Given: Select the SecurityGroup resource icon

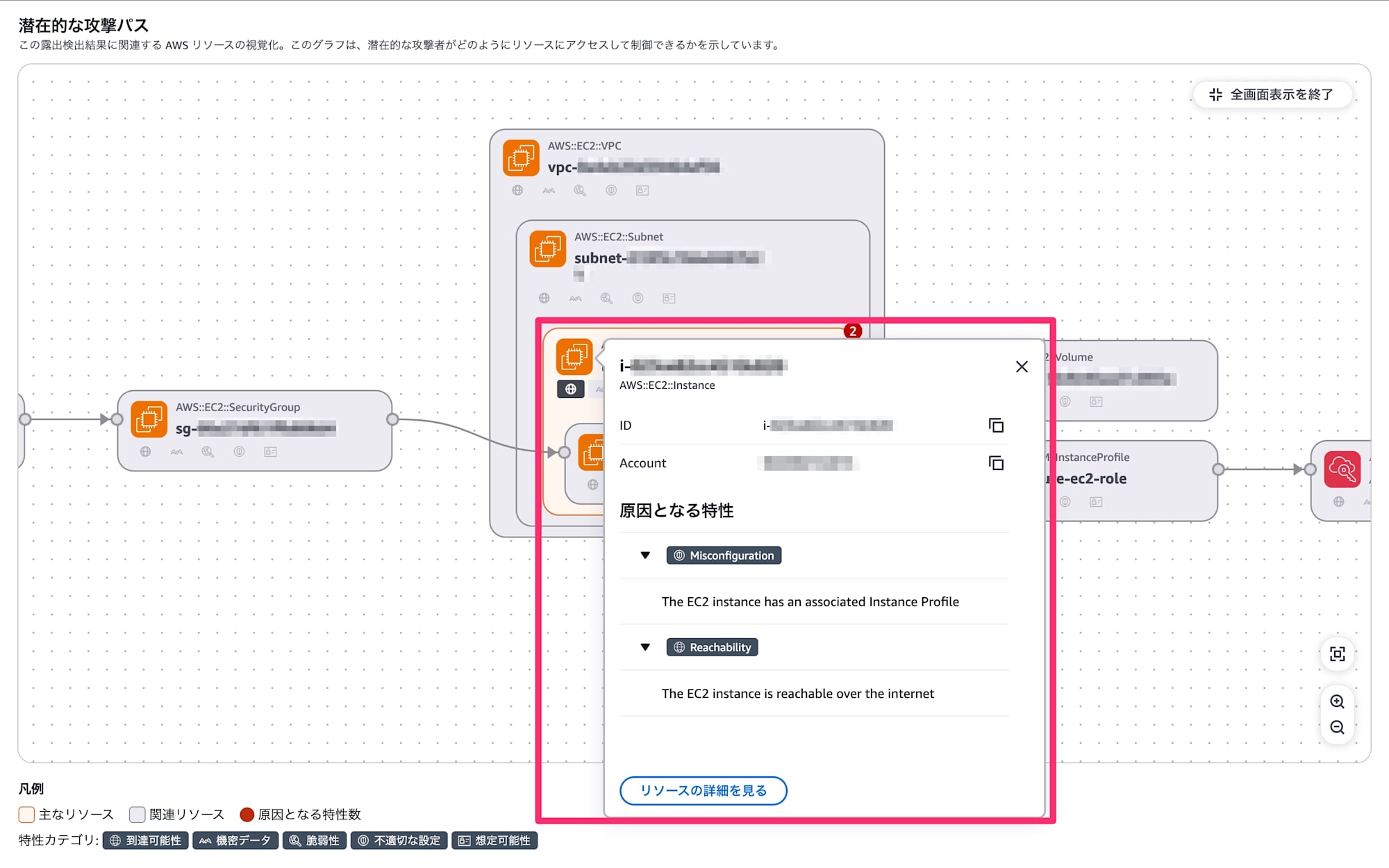Looking at the screenshot, I should pyautogui.click(x=149, y=419).
